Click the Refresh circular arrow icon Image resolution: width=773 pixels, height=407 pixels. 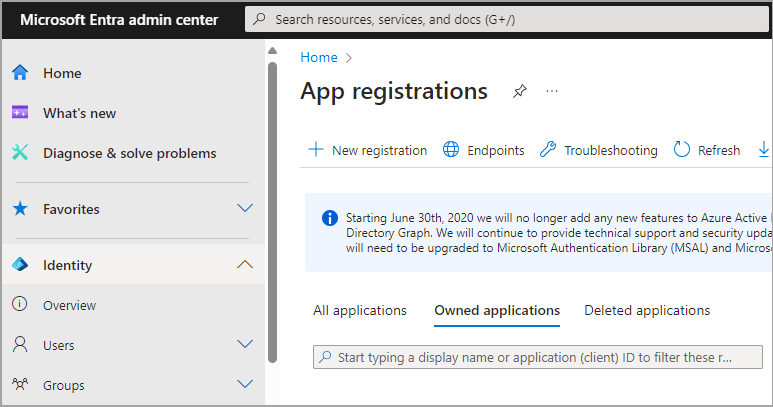click(x=682, y=150)
